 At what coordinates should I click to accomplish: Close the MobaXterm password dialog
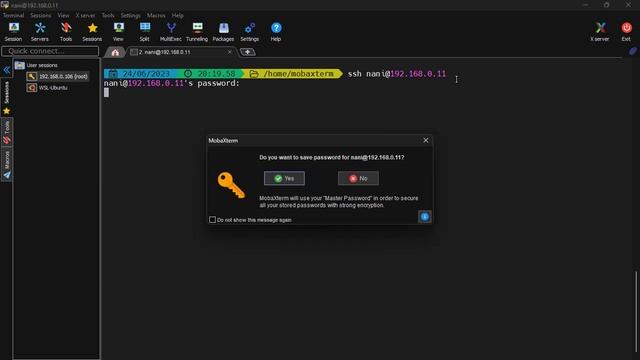tap(426, 140)
